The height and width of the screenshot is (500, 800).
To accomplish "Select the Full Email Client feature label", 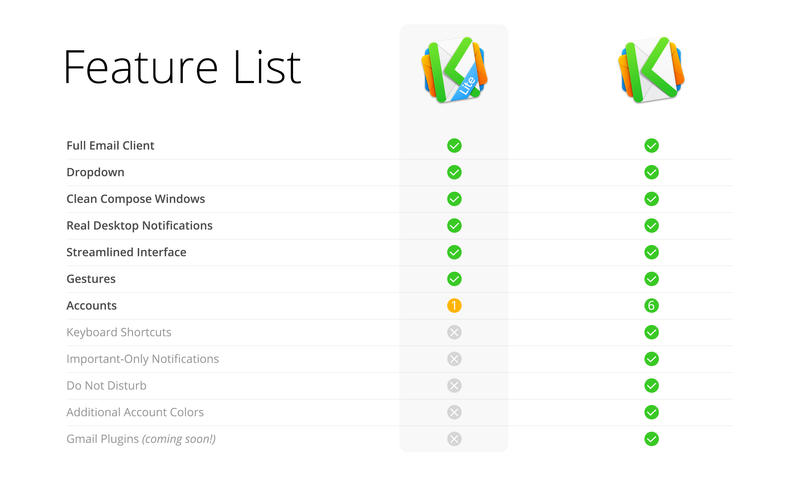I will click(110, 146).
